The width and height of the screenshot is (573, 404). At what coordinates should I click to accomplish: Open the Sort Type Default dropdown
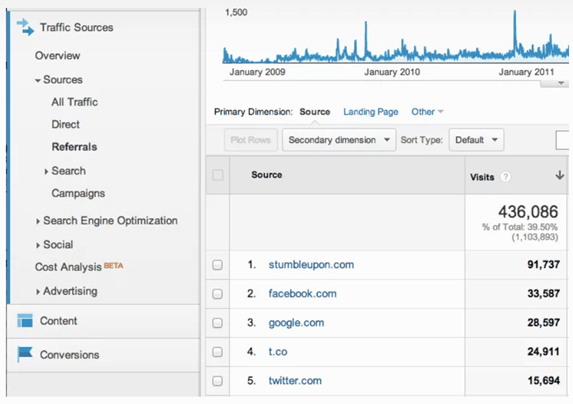click(476, 140)
